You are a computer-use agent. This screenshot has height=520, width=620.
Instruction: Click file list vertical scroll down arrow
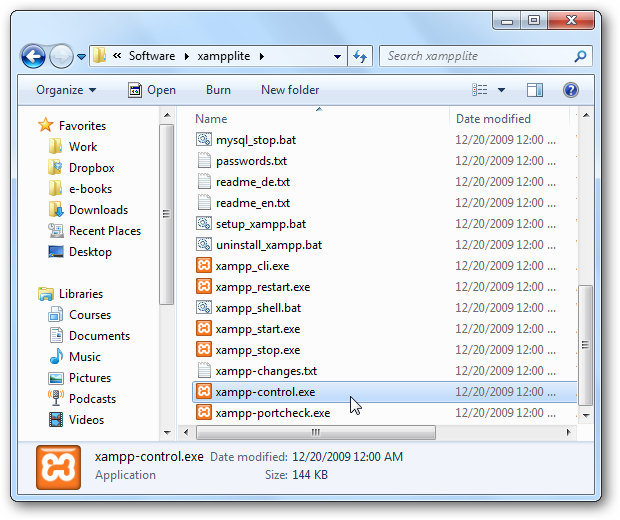click(x=586, y=416)
